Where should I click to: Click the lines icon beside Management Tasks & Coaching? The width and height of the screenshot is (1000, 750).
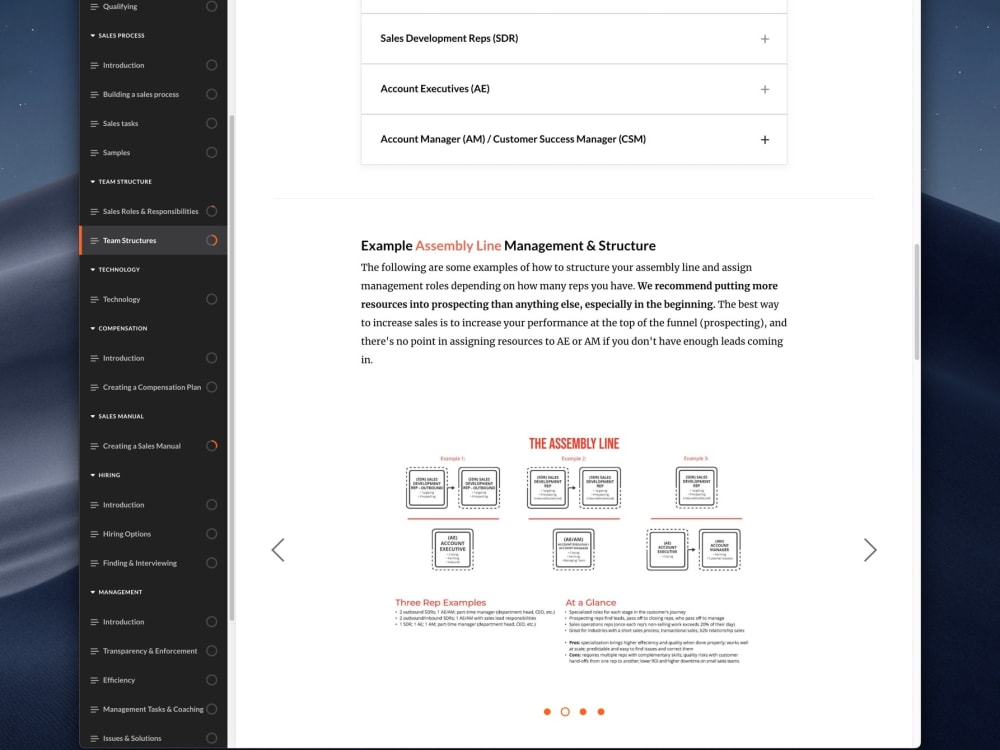(x=94, y=710)
